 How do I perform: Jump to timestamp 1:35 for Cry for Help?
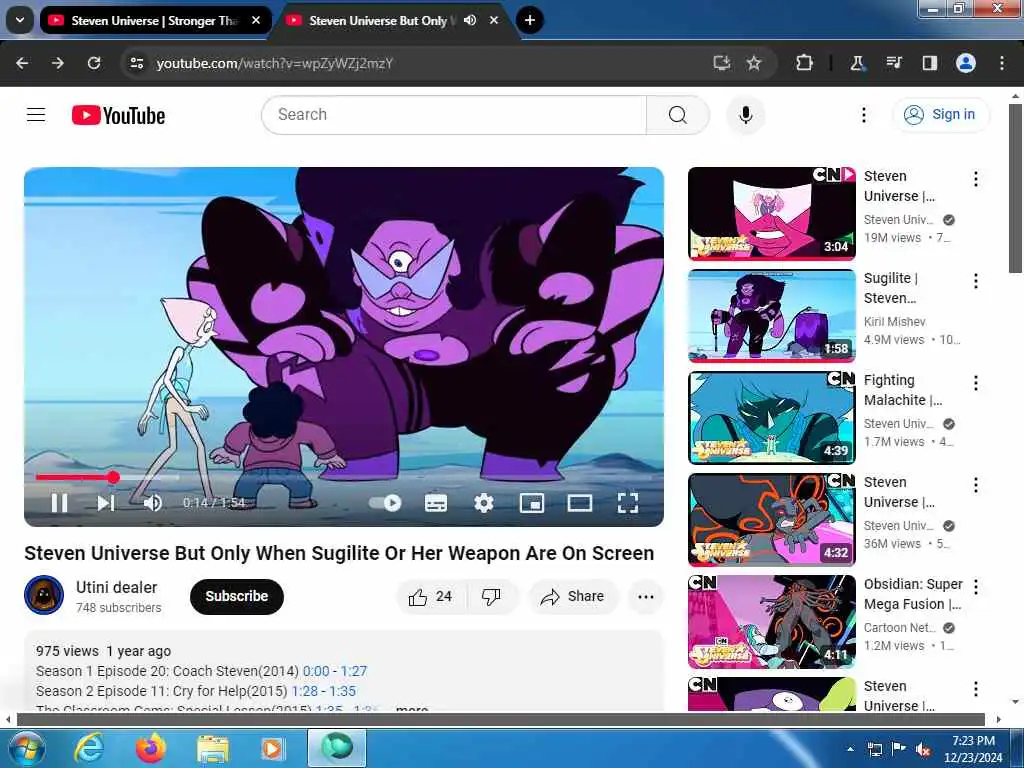342,691
